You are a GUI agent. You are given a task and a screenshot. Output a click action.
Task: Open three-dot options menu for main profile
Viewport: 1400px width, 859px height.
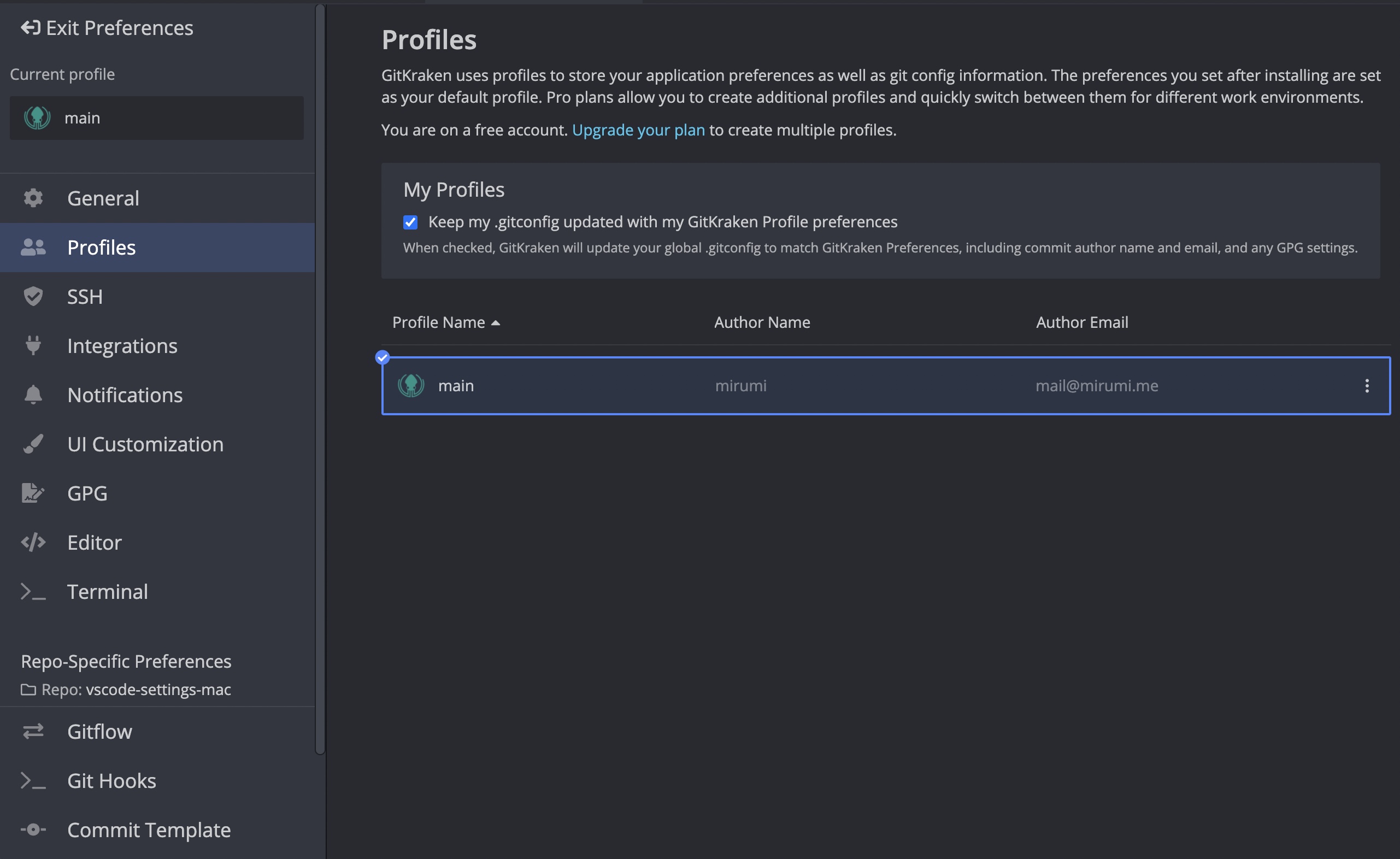pos(1367,386)
